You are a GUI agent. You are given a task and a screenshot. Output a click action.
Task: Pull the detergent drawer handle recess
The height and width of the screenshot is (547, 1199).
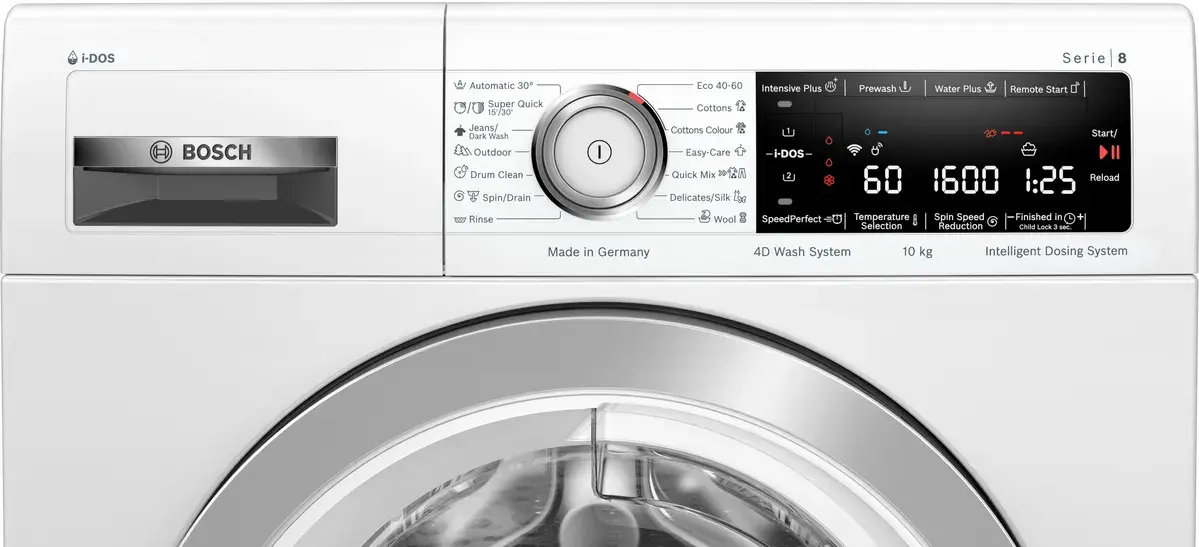(x=205, y=195)
